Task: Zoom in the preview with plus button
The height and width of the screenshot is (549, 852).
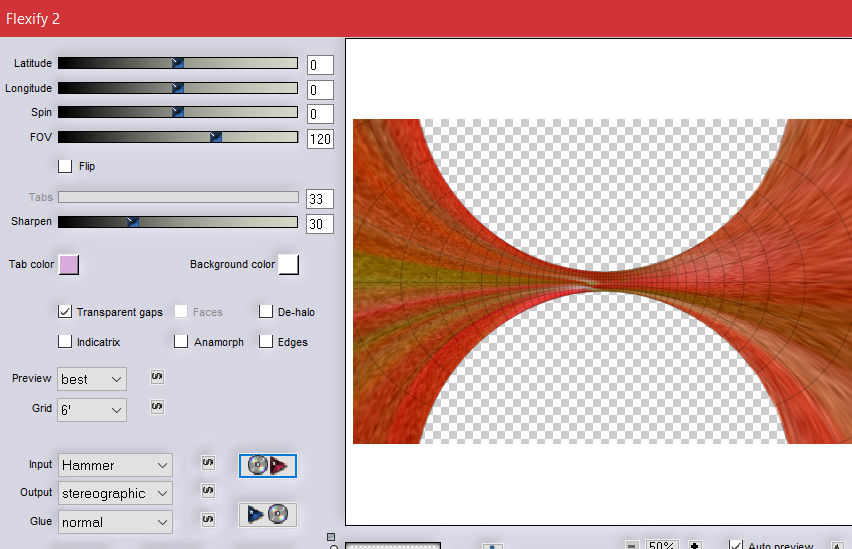Action: pyautogui.click(x=694, y=545)
